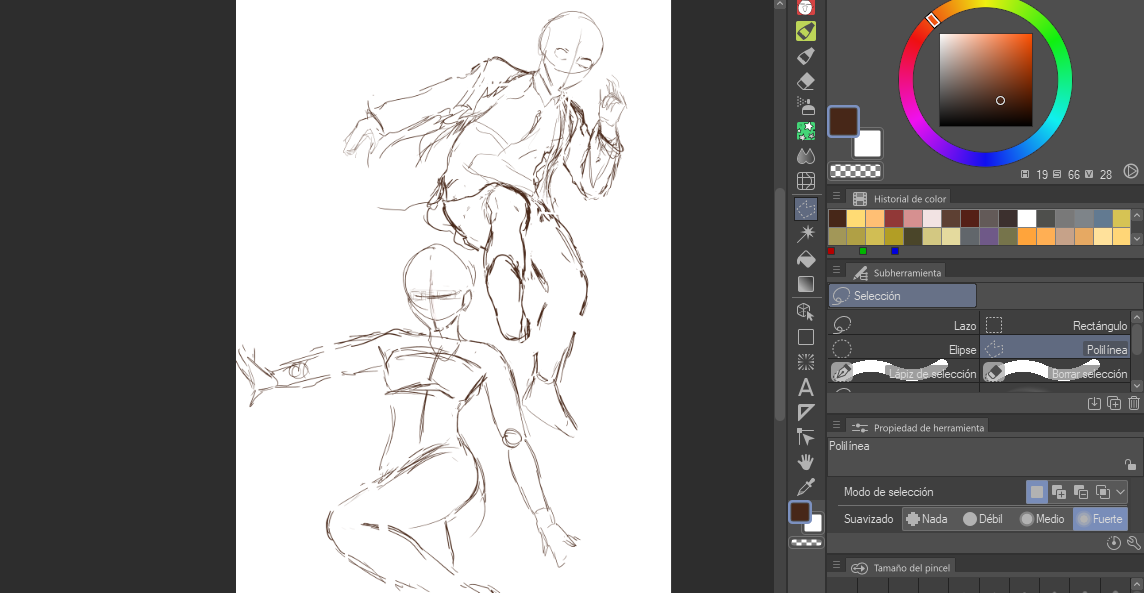Open the Blend tool

[x=806, y=156]
